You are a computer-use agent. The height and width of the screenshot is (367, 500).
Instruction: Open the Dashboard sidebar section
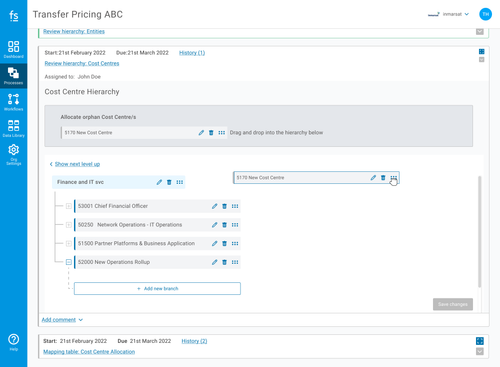tap(13, 49)
